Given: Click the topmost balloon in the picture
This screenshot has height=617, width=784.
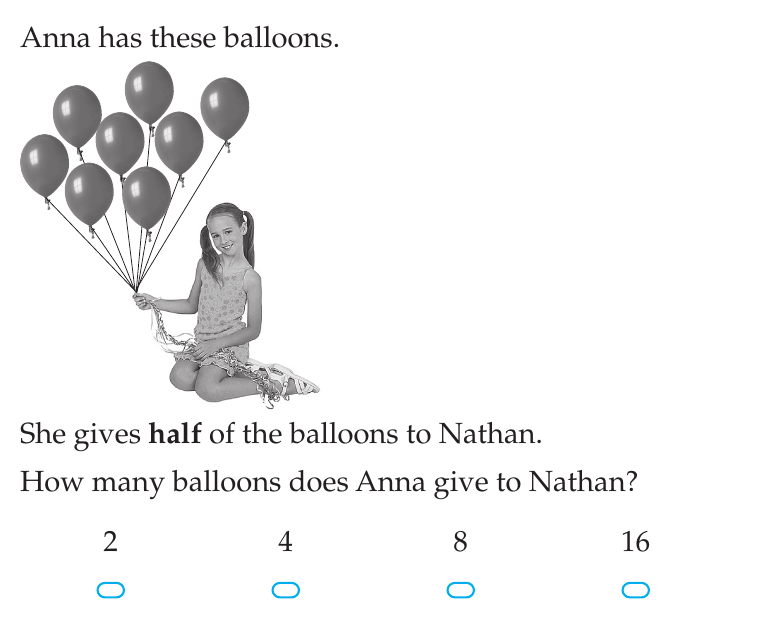Looking at the screenshot, I should click(x=149, y=94).
